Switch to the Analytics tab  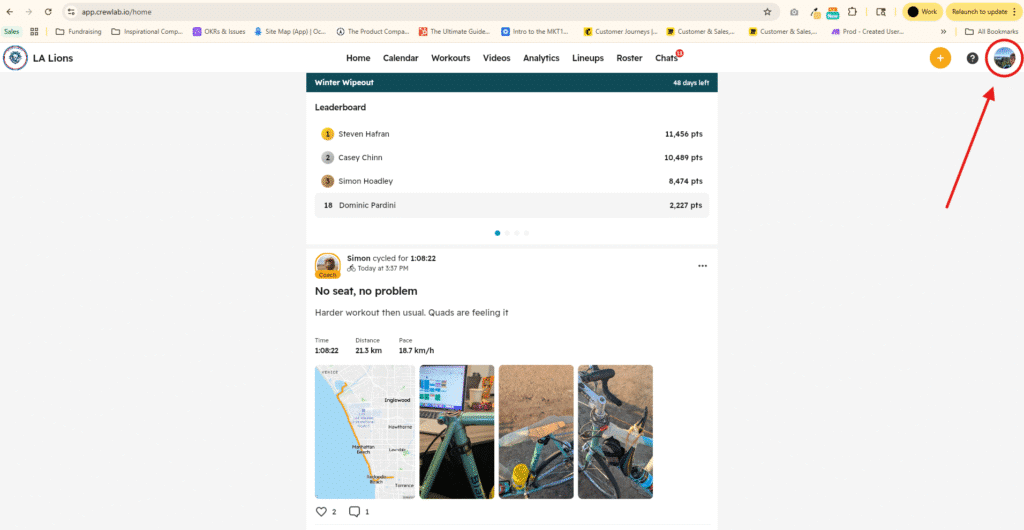(x=541, y=58)
